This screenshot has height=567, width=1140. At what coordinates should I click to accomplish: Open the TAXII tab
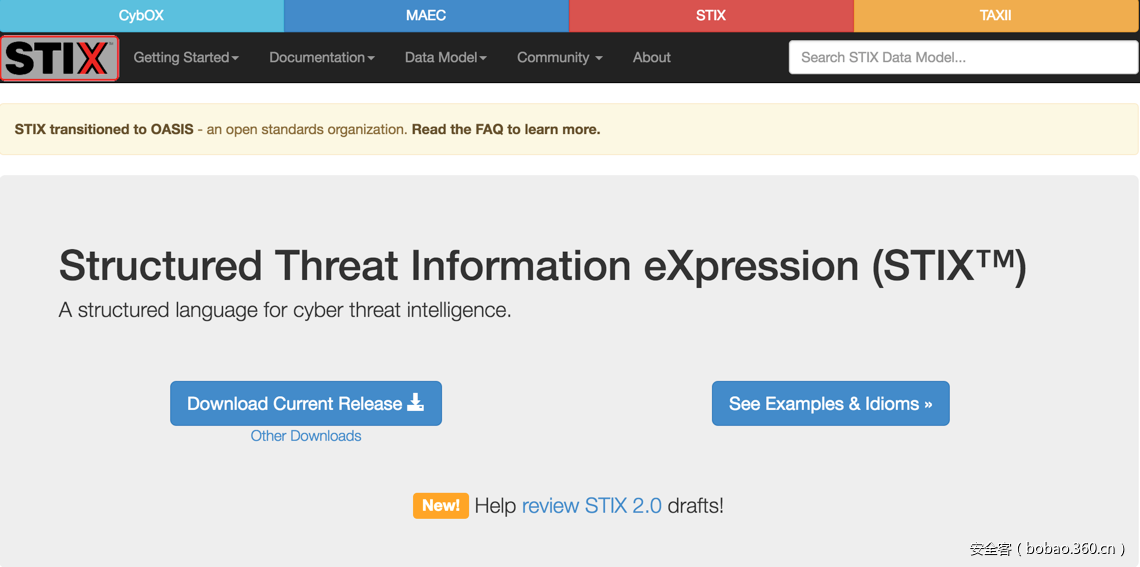point(996,15)
